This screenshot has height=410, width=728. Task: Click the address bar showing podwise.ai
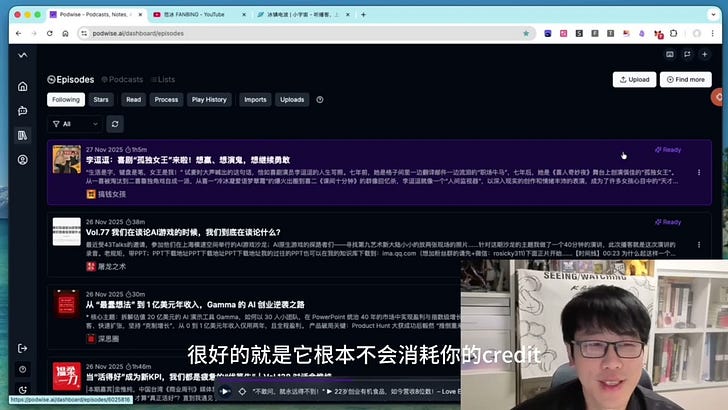[x=304, y=33]
